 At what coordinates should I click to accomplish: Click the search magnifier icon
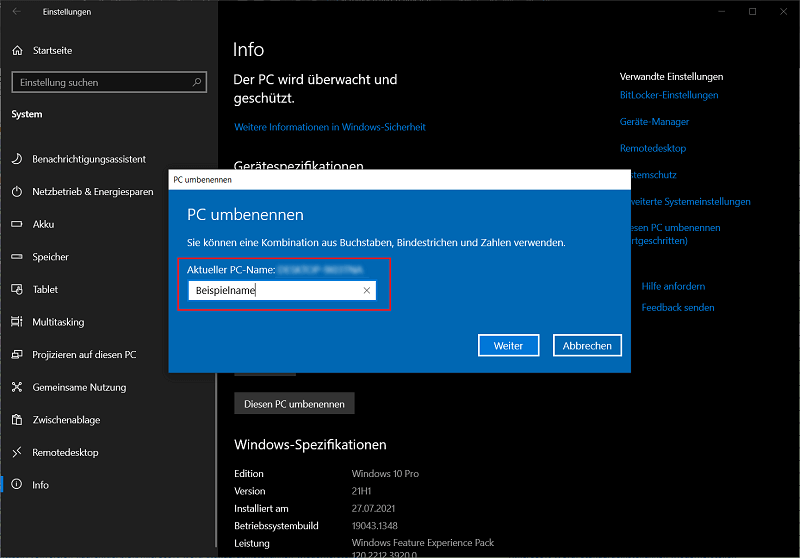coord(196,82)
